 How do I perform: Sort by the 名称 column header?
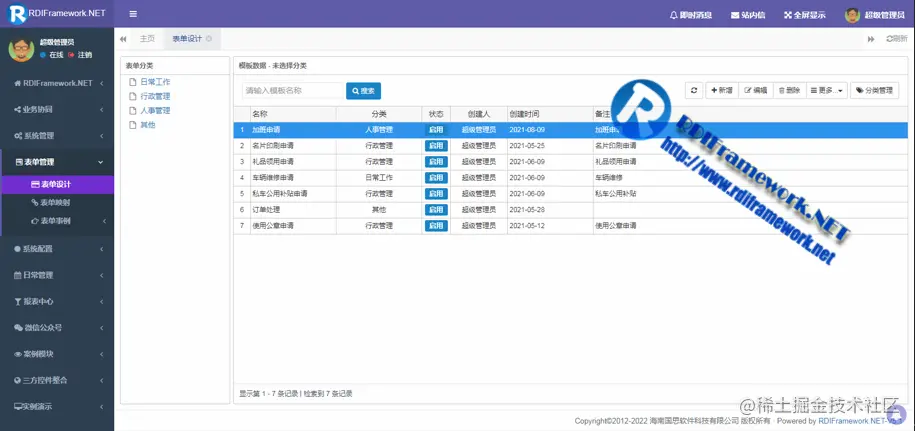pyautogui.click(x=293, y=114)
